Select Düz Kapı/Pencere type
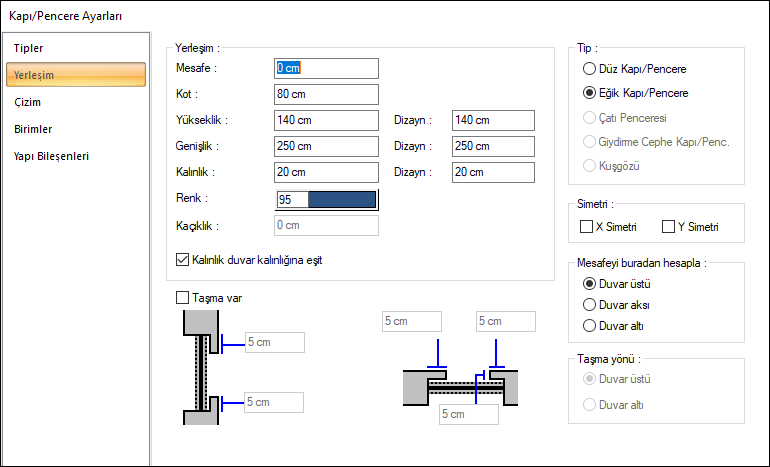The height and width of the screenshot is (467, 770). coord(589,69)
